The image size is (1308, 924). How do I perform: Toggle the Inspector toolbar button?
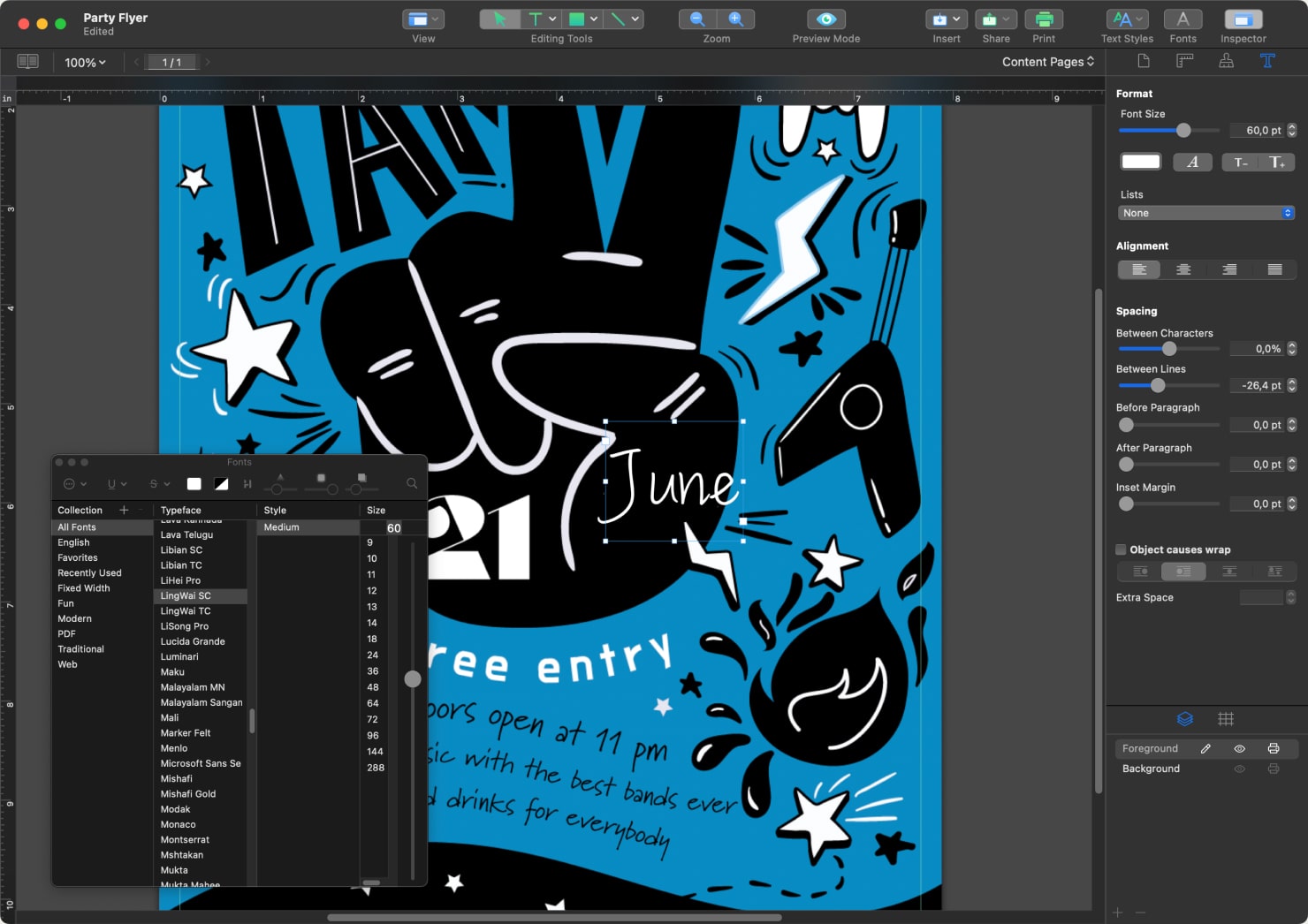coord(1243,19)
